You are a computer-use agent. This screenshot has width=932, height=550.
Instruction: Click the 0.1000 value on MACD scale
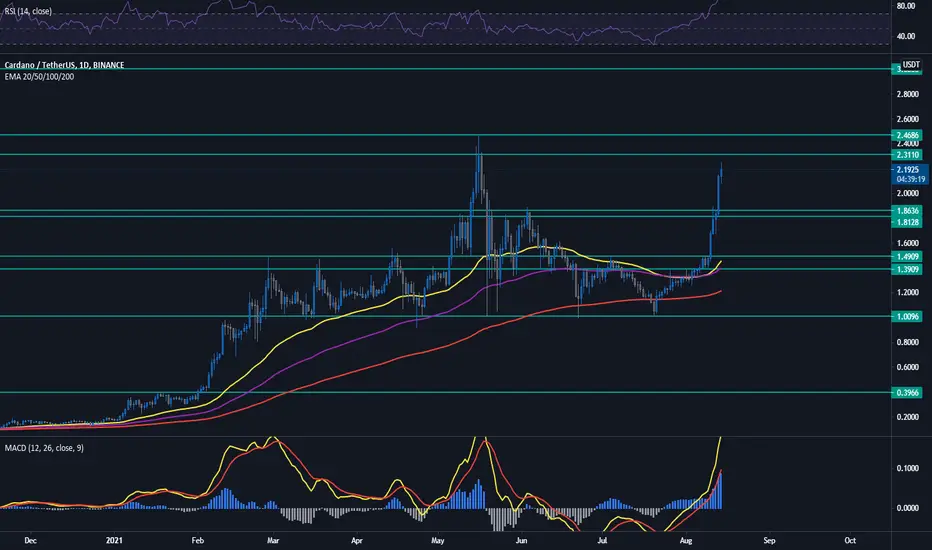(908, 469)
